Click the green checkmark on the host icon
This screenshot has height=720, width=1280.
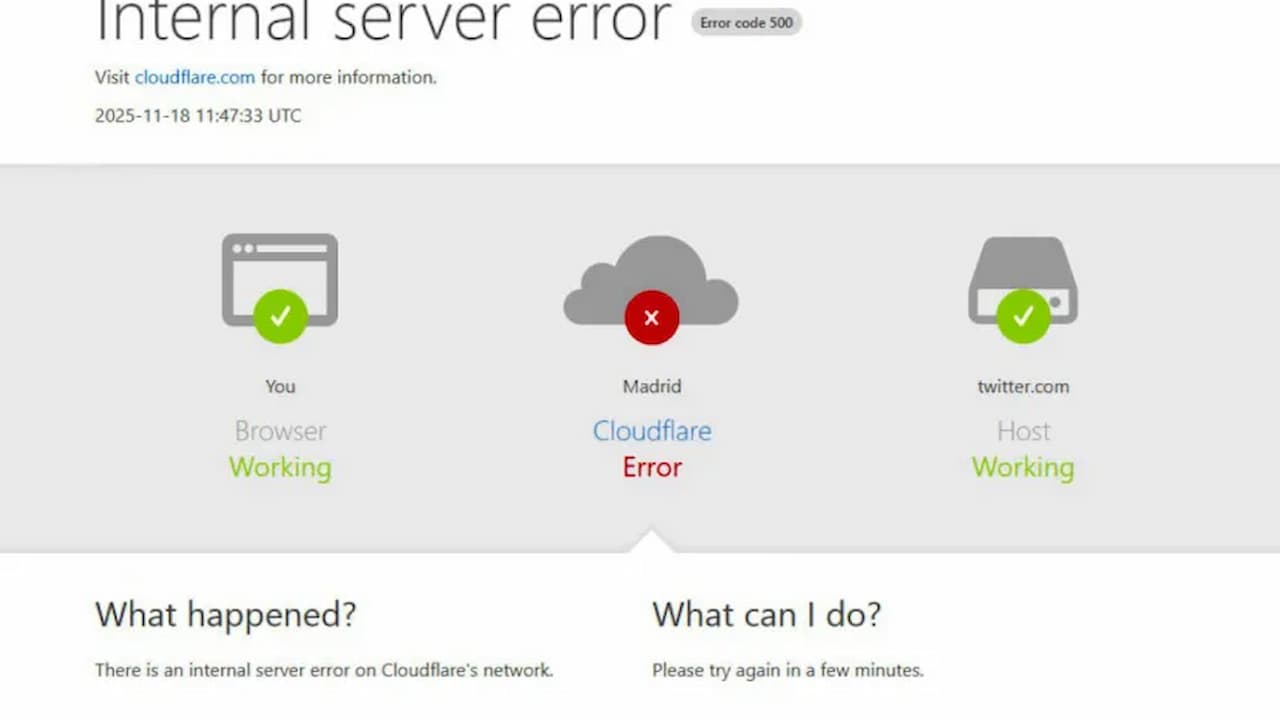[x=1023, y=317]
